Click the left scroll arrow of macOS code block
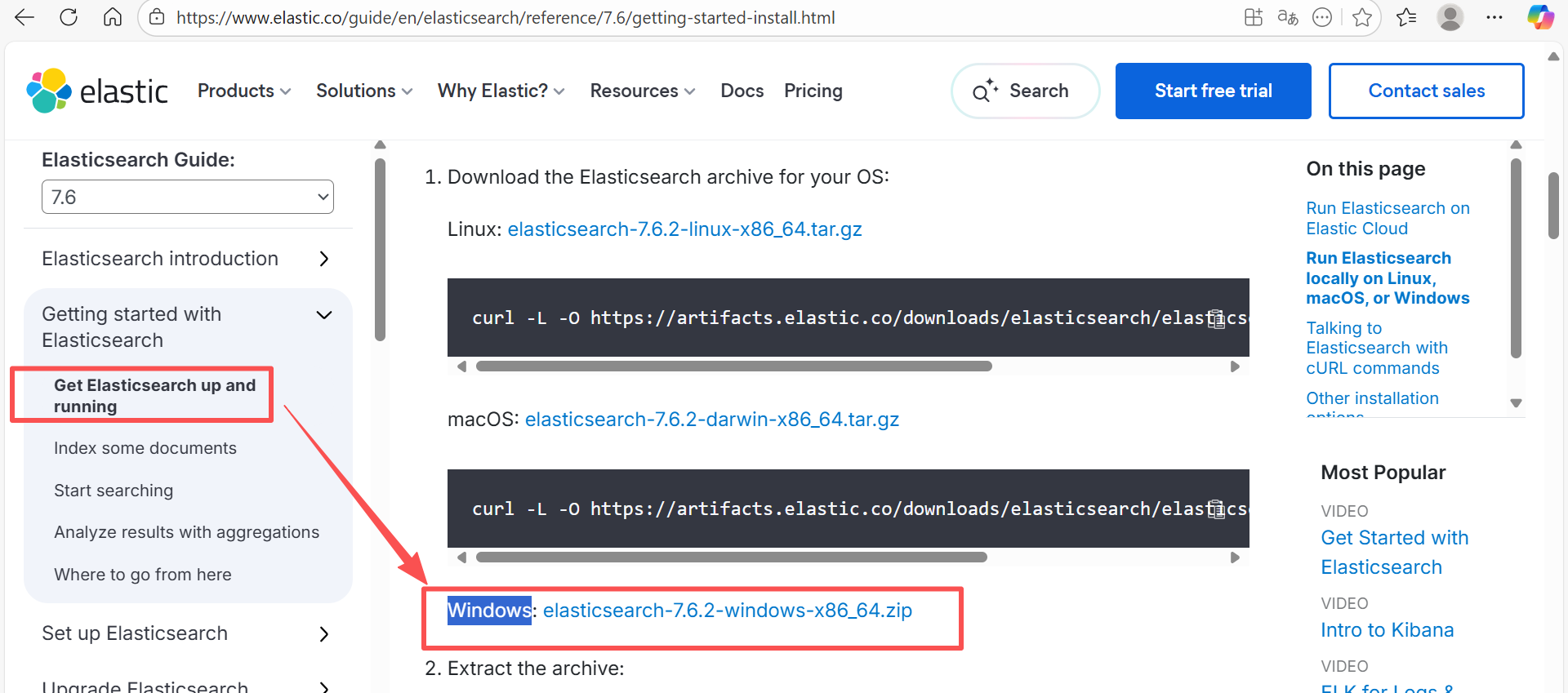This screenshot has height=693, width=1568. pos(461,558)
